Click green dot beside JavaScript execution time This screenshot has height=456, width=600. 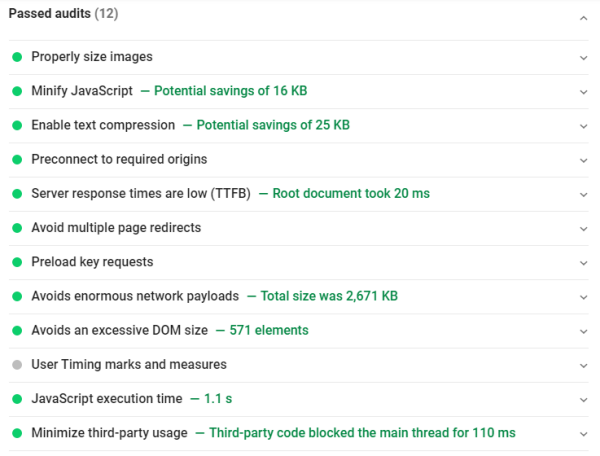tap(17, 399)
